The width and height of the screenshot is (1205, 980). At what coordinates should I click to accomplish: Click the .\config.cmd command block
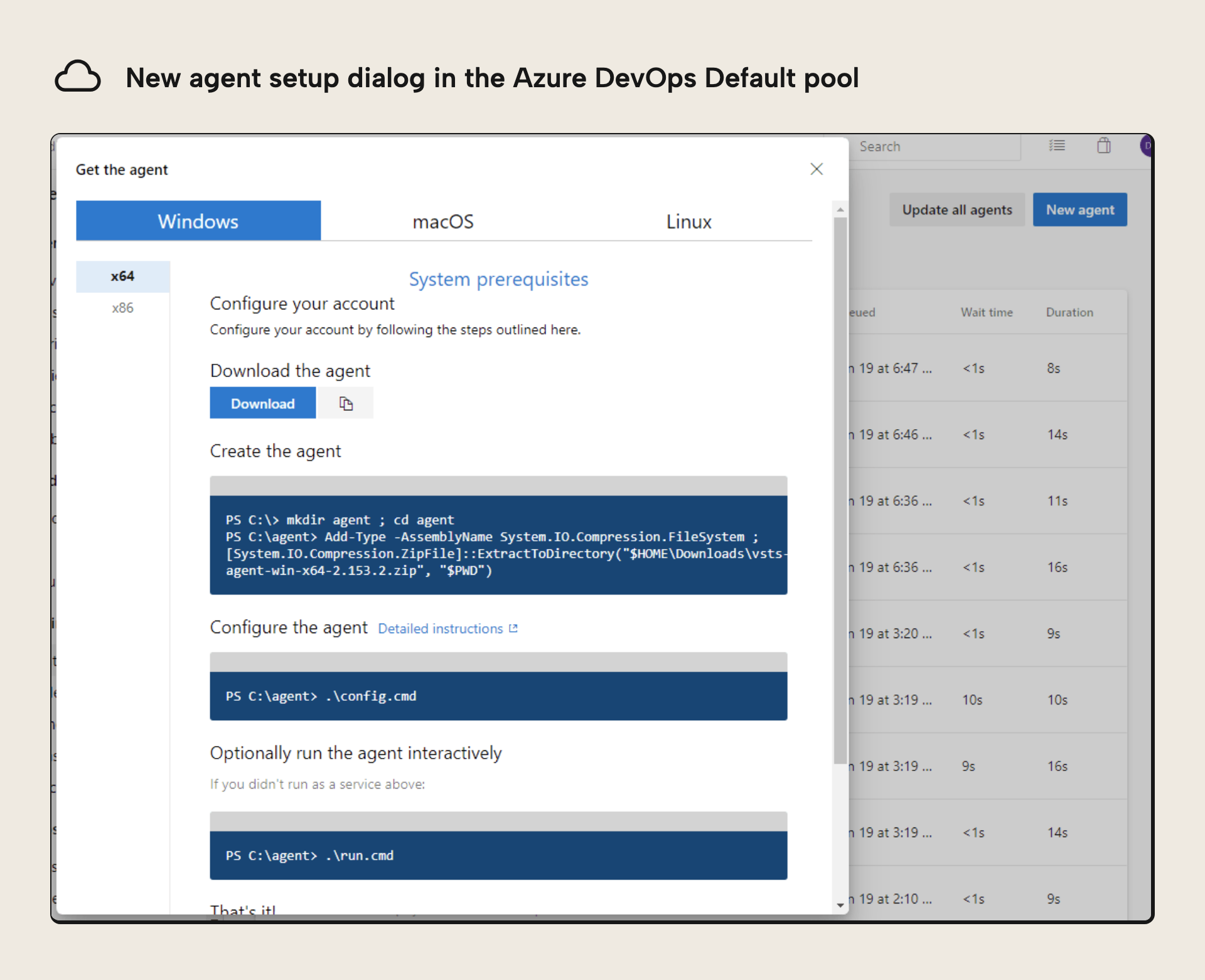pos(498,696)
